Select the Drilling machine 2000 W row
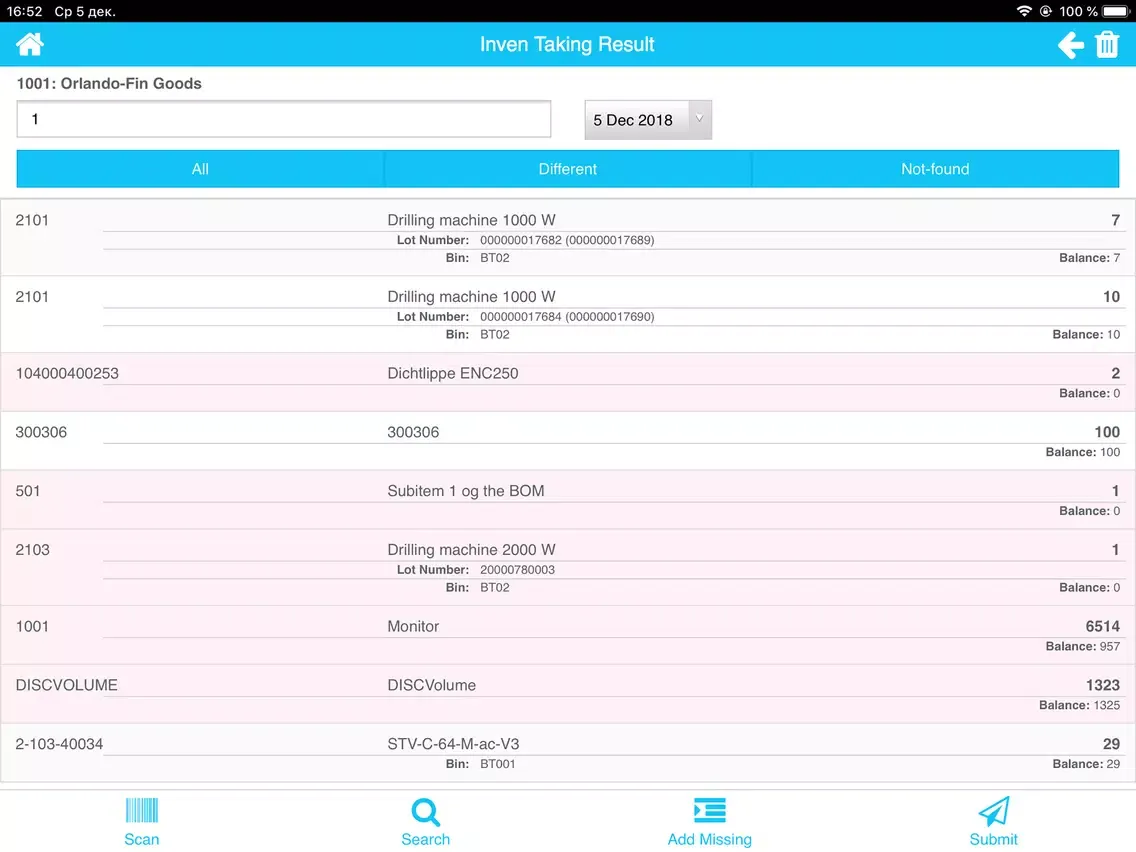 point(567,567)
